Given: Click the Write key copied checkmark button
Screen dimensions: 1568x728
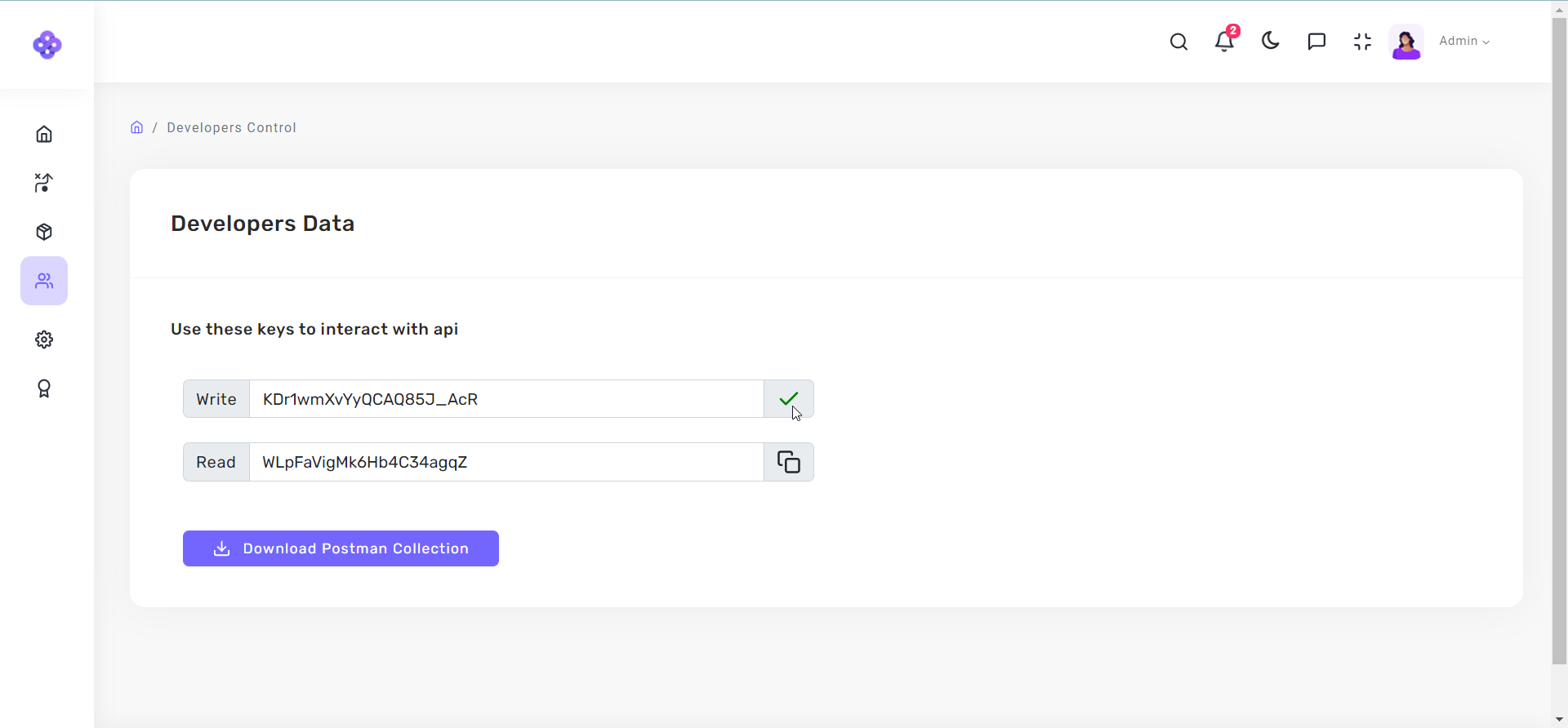Looking at the screenshot, I should [788, 399].
